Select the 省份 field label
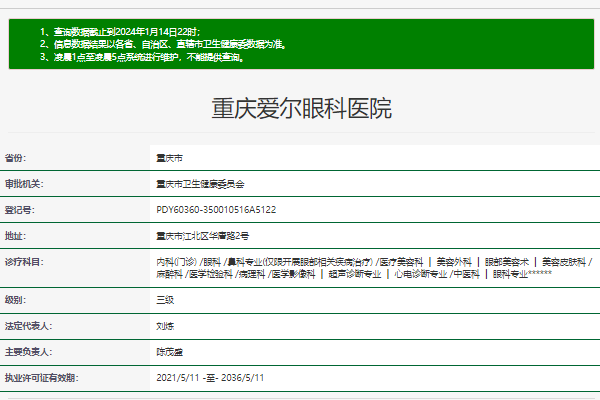 coord(15,158)
